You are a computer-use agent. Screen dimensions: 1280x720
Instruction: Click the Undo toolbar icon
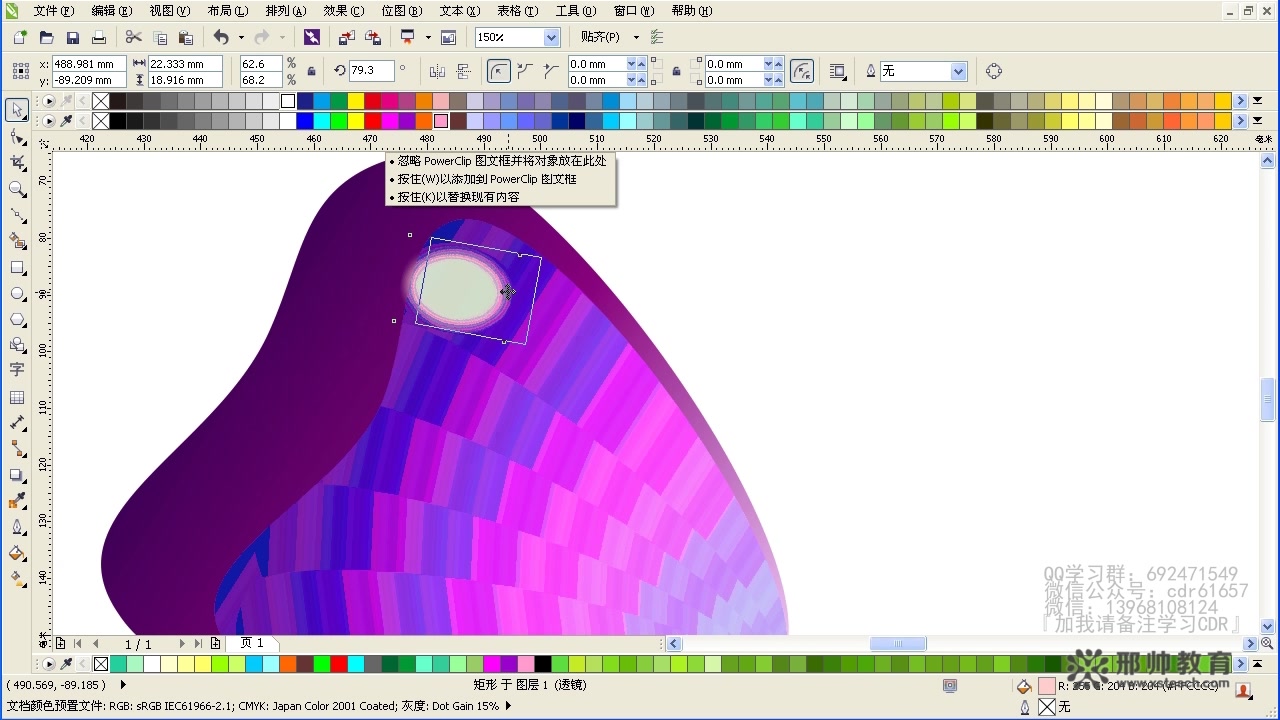222,36
